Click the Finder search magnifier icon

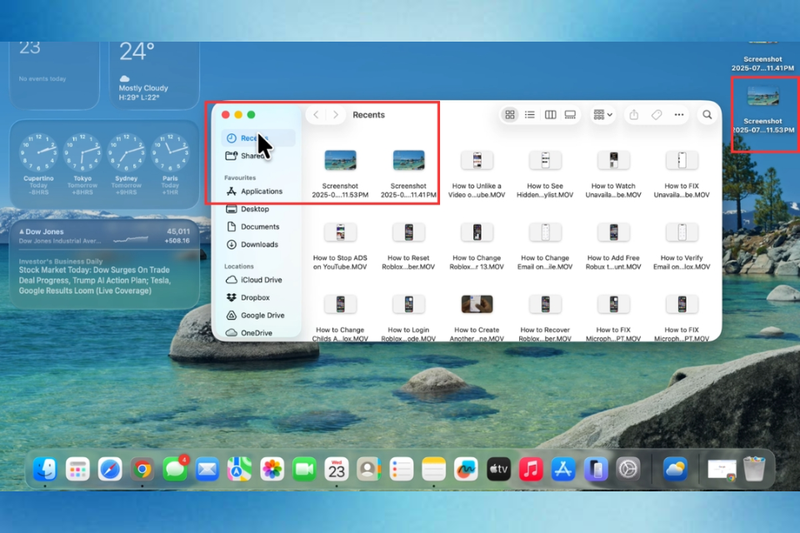707,115
